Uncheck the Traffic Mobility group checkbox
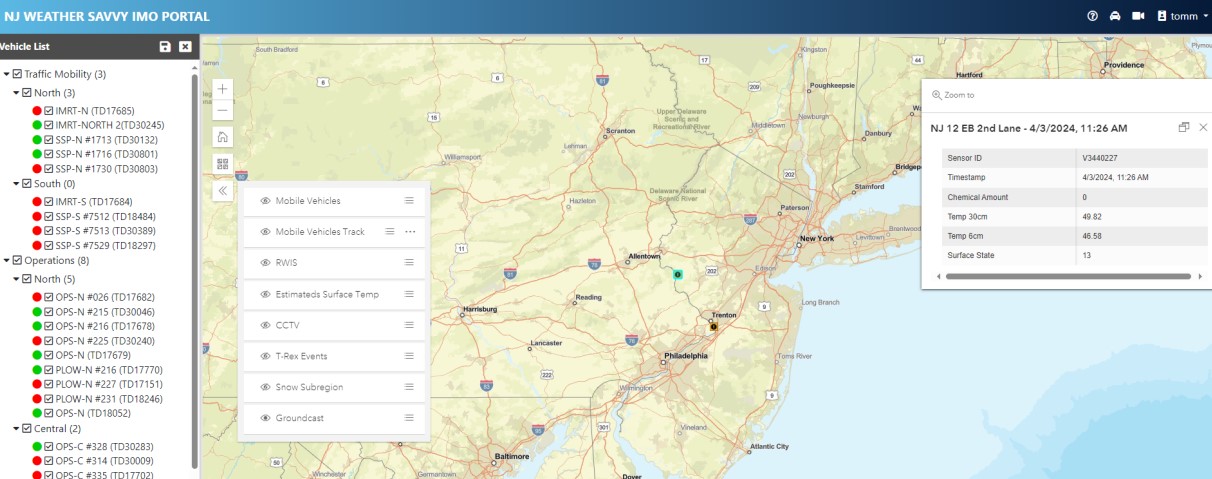Image resolution: width=1212 pixels, height=479 pixels. 17,74
